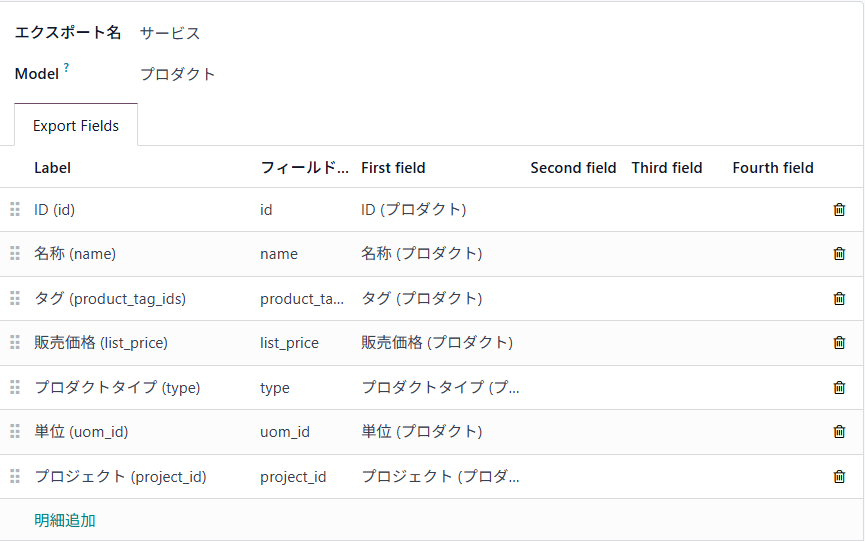This screenshot has width=865, height=541.
Task: Delete the ID (id) export row
Action: coord(839,210)
